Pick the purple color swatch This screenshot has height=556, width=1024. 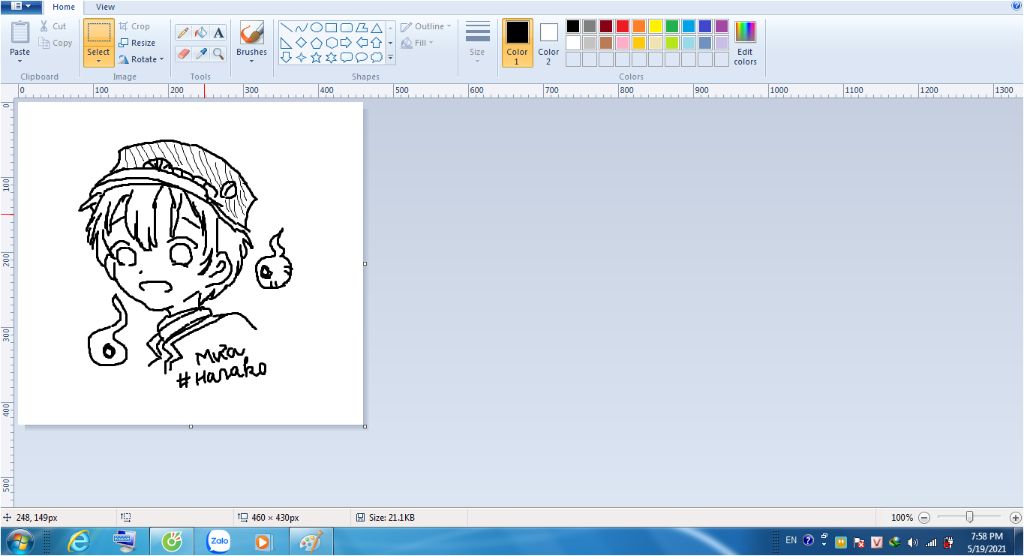tap(722, 26)
